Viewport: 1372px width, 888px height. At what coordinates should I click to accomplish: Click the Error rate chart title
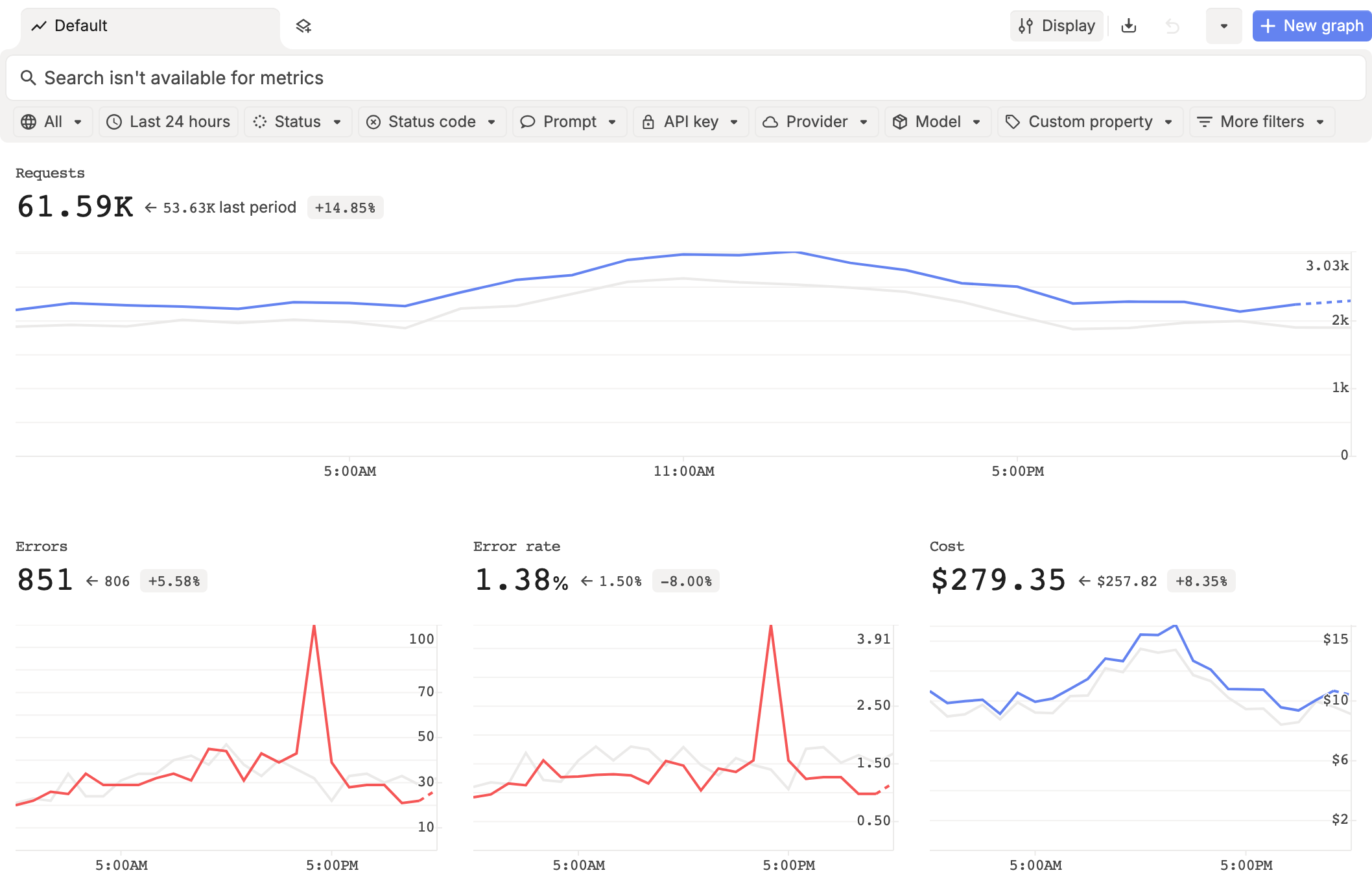(x=517, y=546)
